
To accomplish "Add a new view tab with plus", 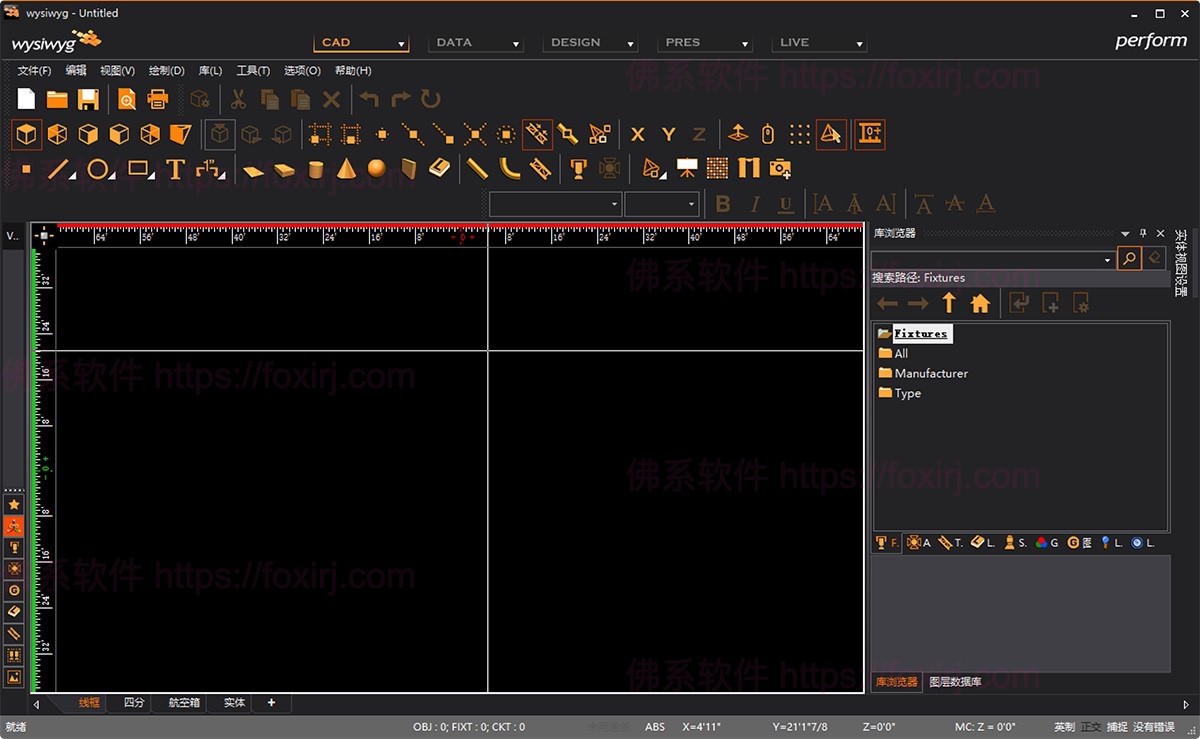I will 271,703.
